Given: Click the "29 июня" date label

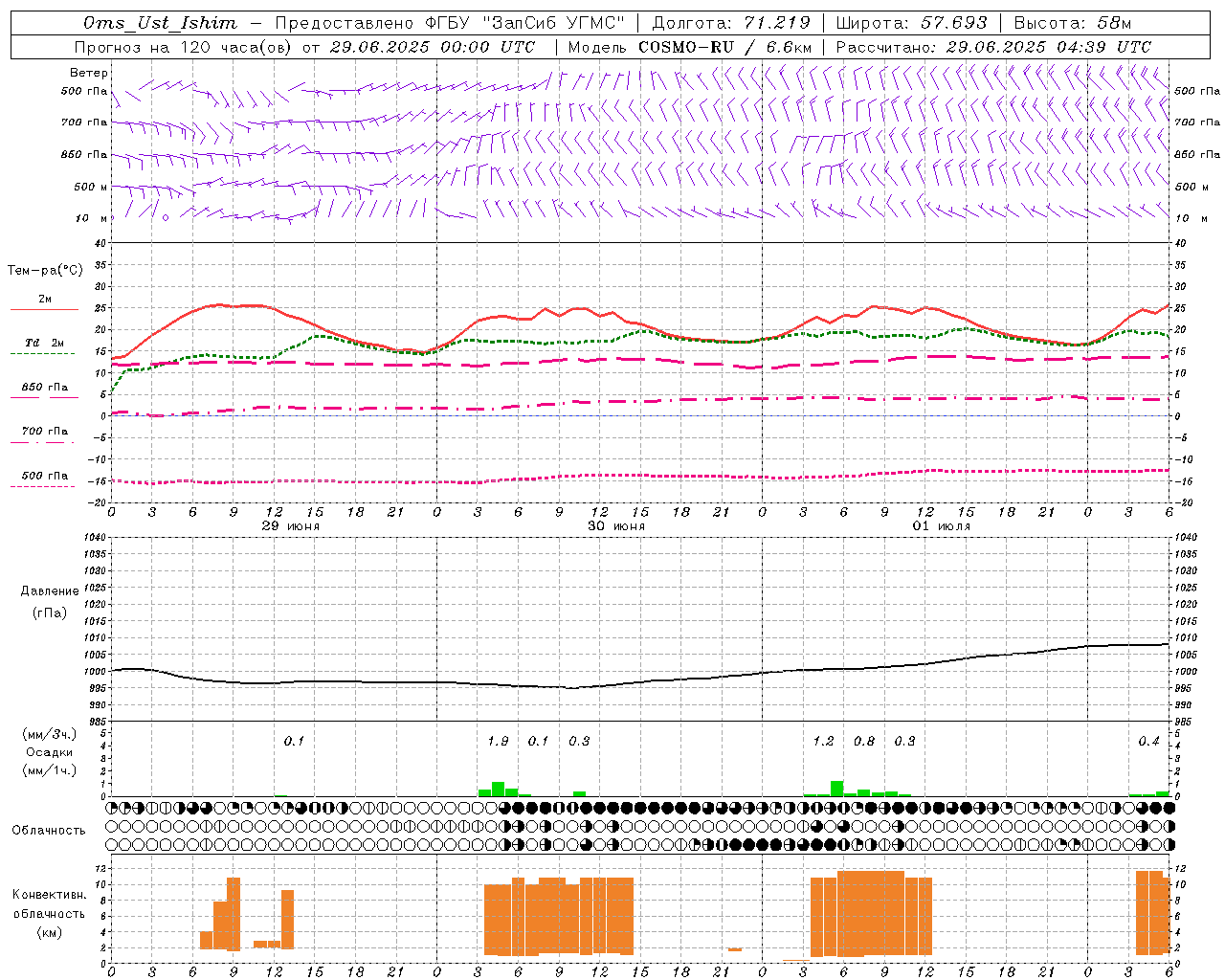Looking at the screenshot, I should 291,526.
